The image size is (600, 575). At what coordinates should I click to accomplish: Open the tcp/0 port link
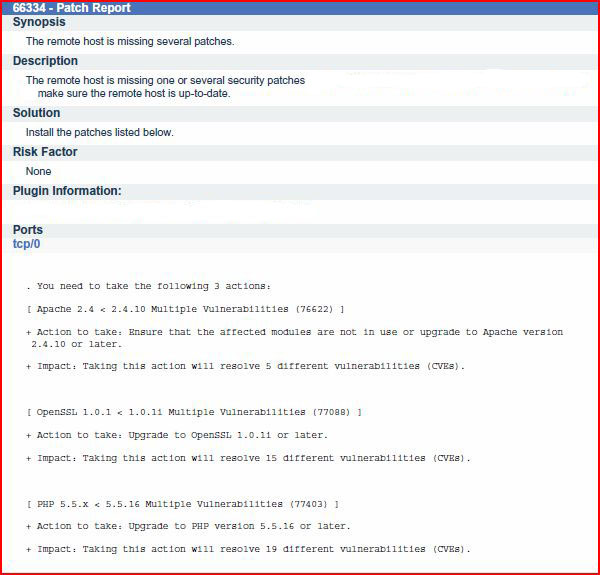(x=26, y=244)
